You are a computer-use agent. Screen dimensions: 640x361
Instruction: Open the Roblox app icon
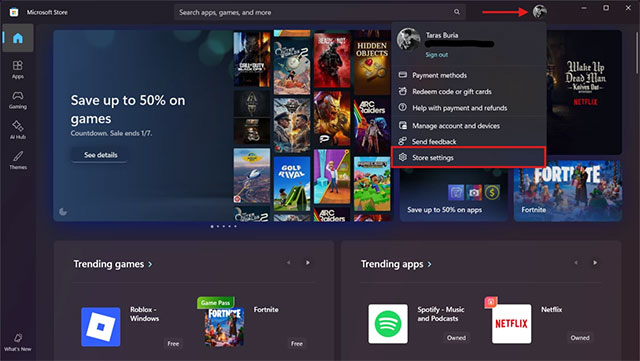click(101, 327)
